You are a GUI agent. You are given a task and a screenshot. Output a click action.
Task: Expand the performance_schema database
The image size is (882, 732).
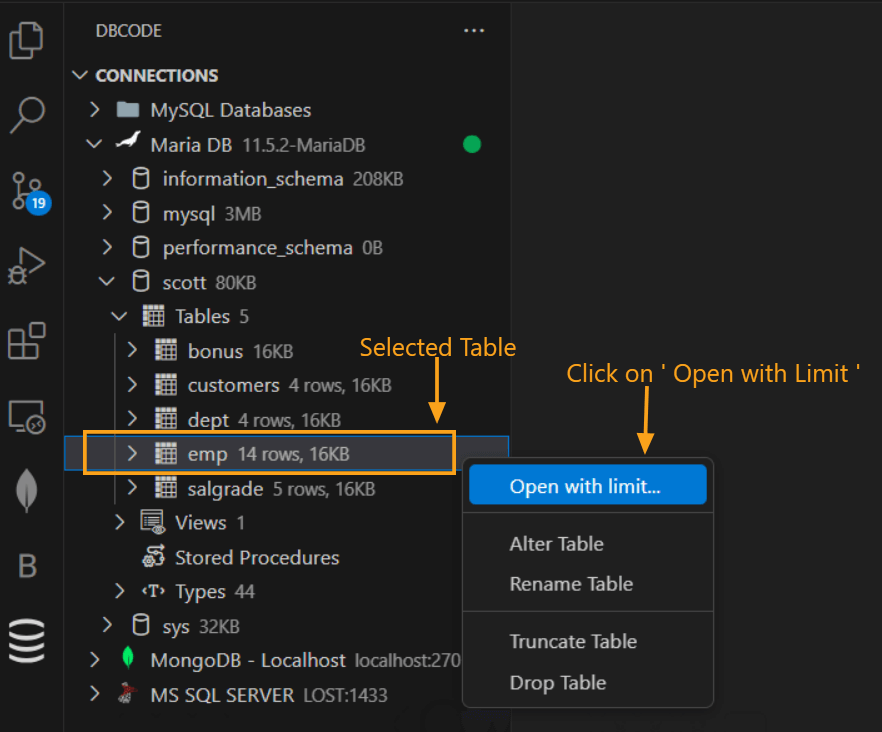coord(107,247)
